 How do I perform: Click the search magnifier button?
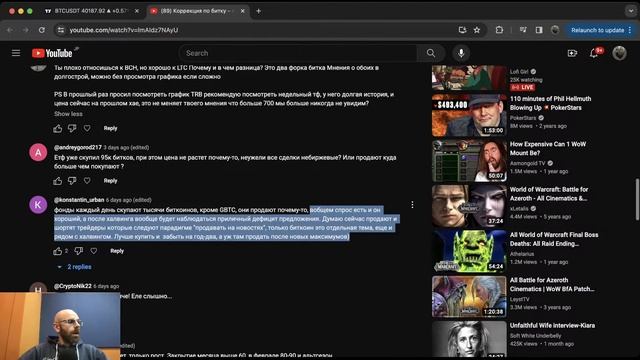coord(431,53)
